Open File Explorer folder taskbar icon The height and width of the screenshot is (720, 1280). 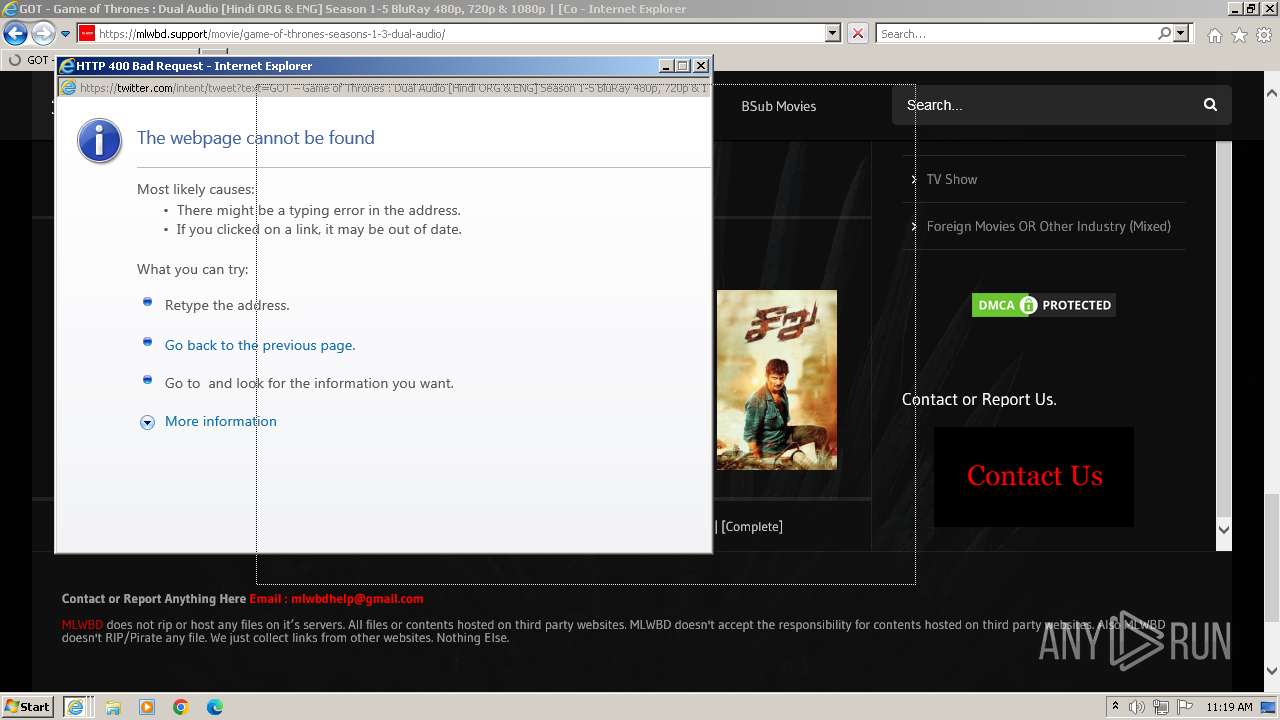point(113,707)
